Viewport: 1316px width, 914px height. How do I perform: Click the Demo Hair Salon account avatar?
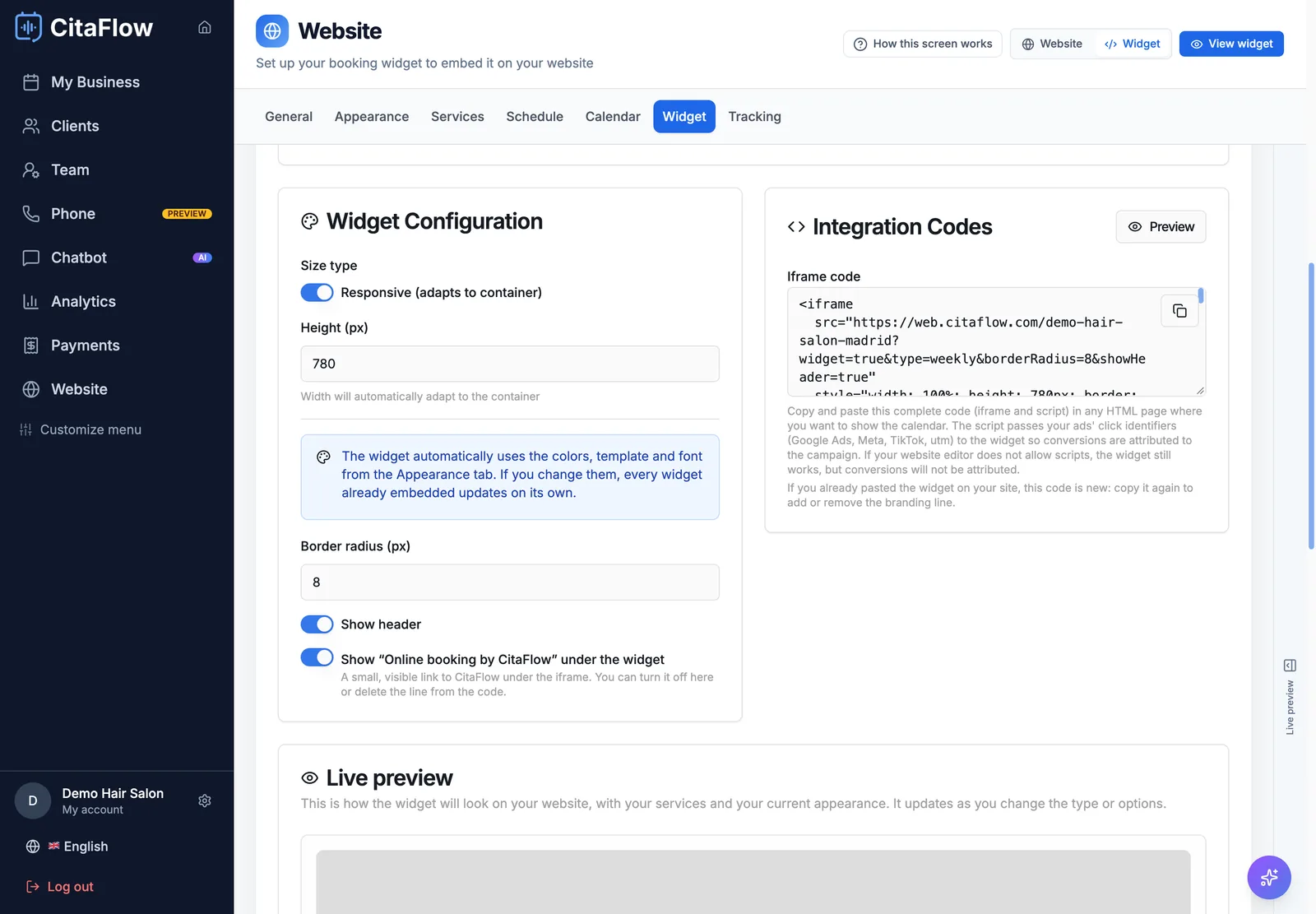point(33,800)
